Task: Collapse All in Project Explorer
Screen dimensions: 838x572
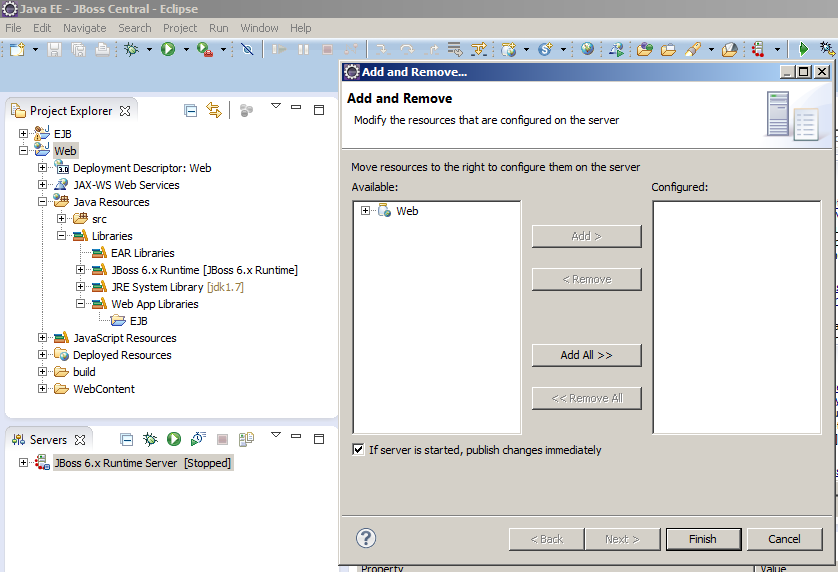Action: 190,111
